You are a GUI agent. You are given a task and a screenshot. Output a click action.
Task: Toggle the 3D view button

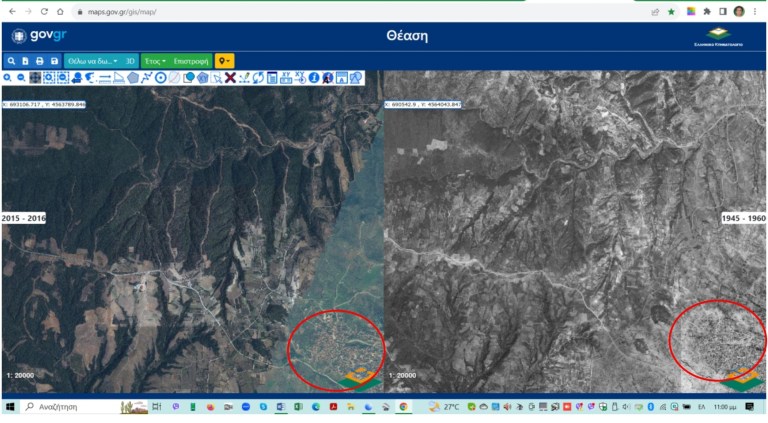pyautogui.click(x=130, y=61)
